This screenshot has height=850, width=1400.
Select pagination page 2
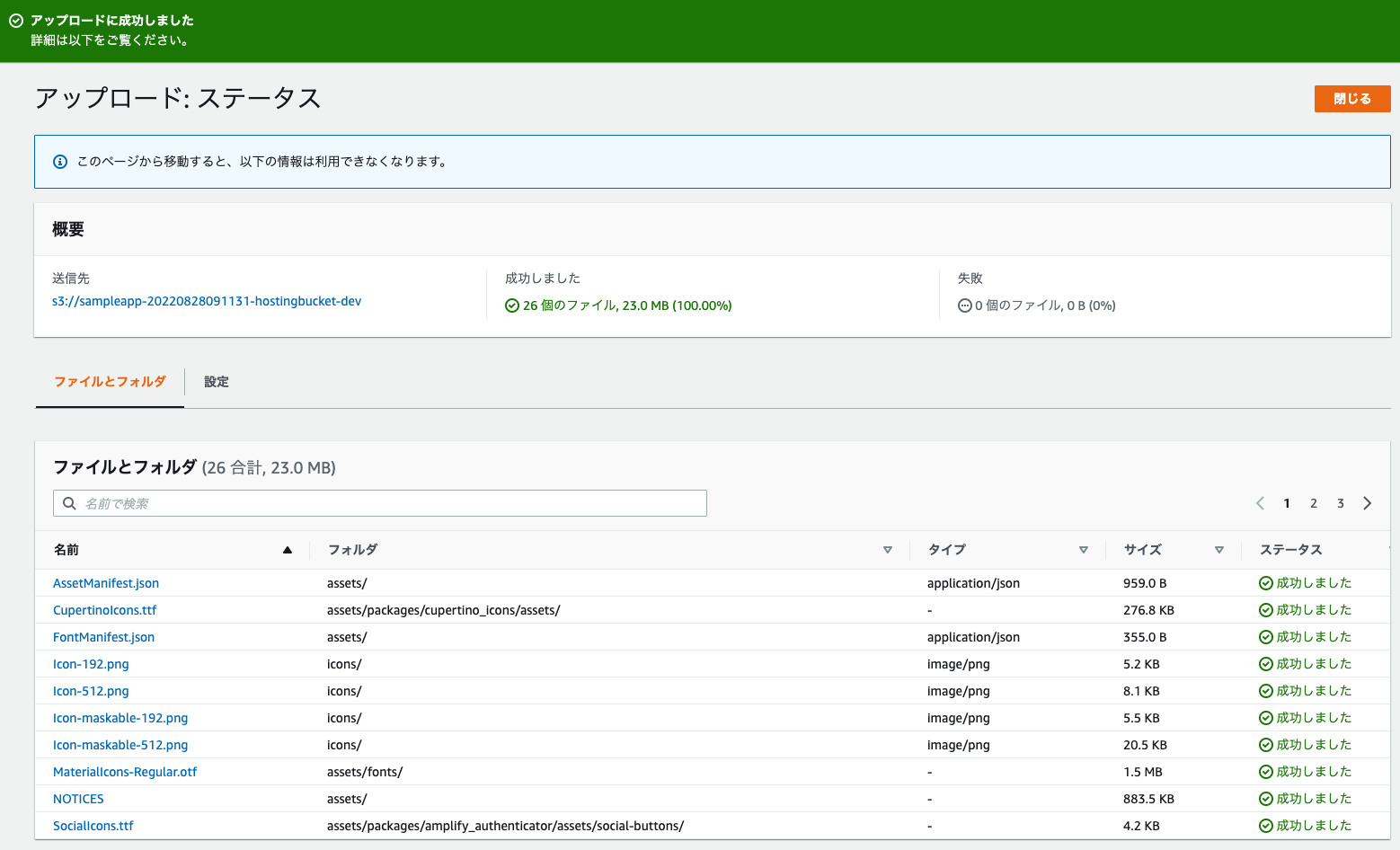point(1313,503)
